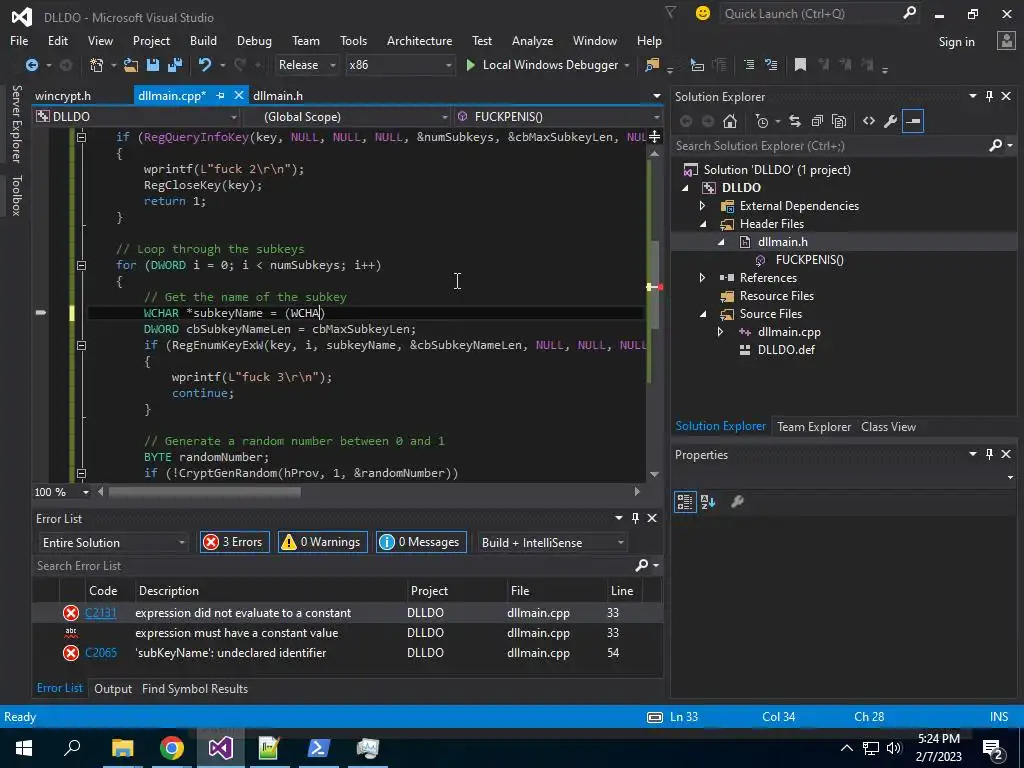Click the Search Error List field
The height and width of the screenshot is (768, 1024).
[x=333, y=566]
